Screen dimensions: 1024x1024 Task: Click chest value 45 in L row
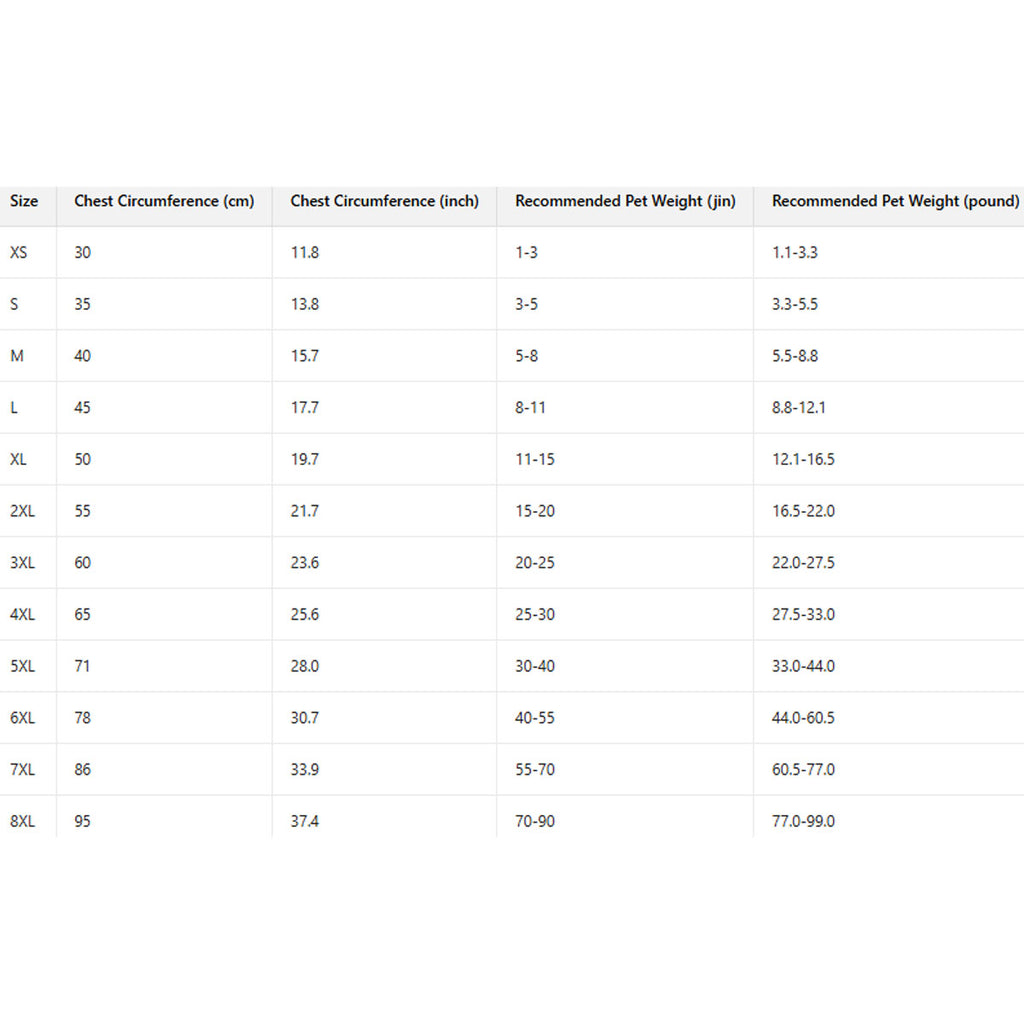pos(82,408)
